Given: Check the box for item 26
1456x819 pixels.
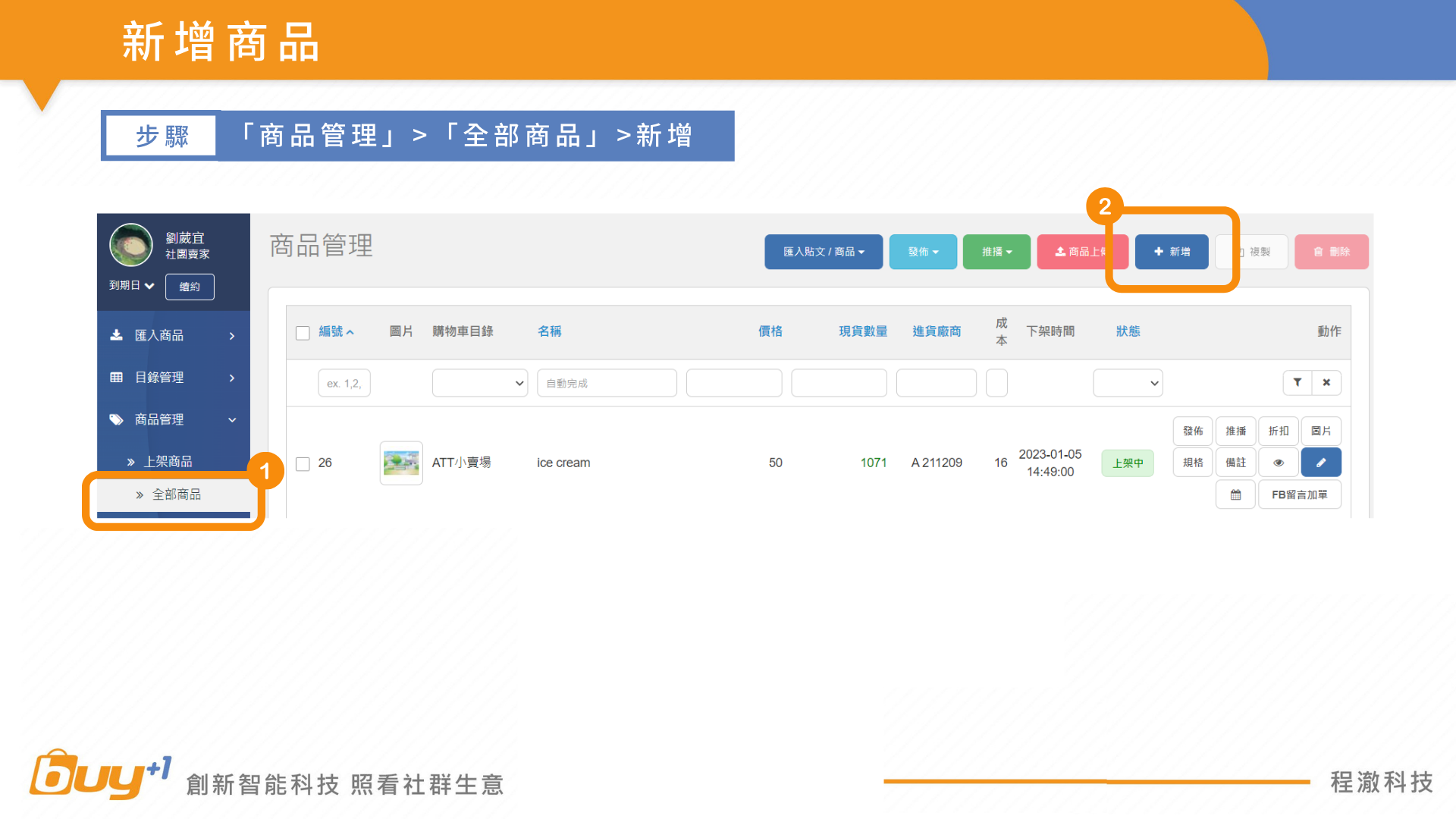Looking at the screenshot, I should (x=303, y=463).
